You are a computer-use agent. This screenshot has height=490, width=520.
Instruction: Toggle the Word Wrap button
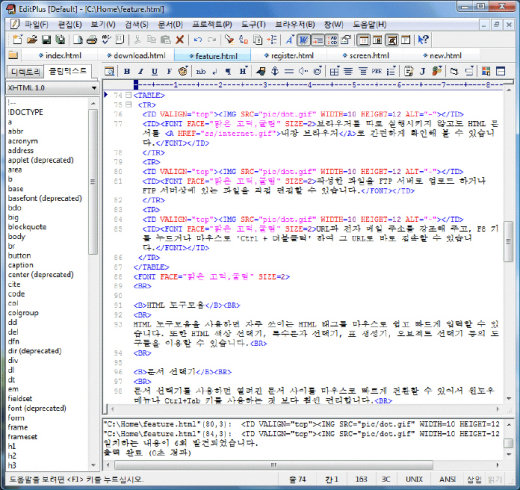pyautogui.click(x=303, y=40)
